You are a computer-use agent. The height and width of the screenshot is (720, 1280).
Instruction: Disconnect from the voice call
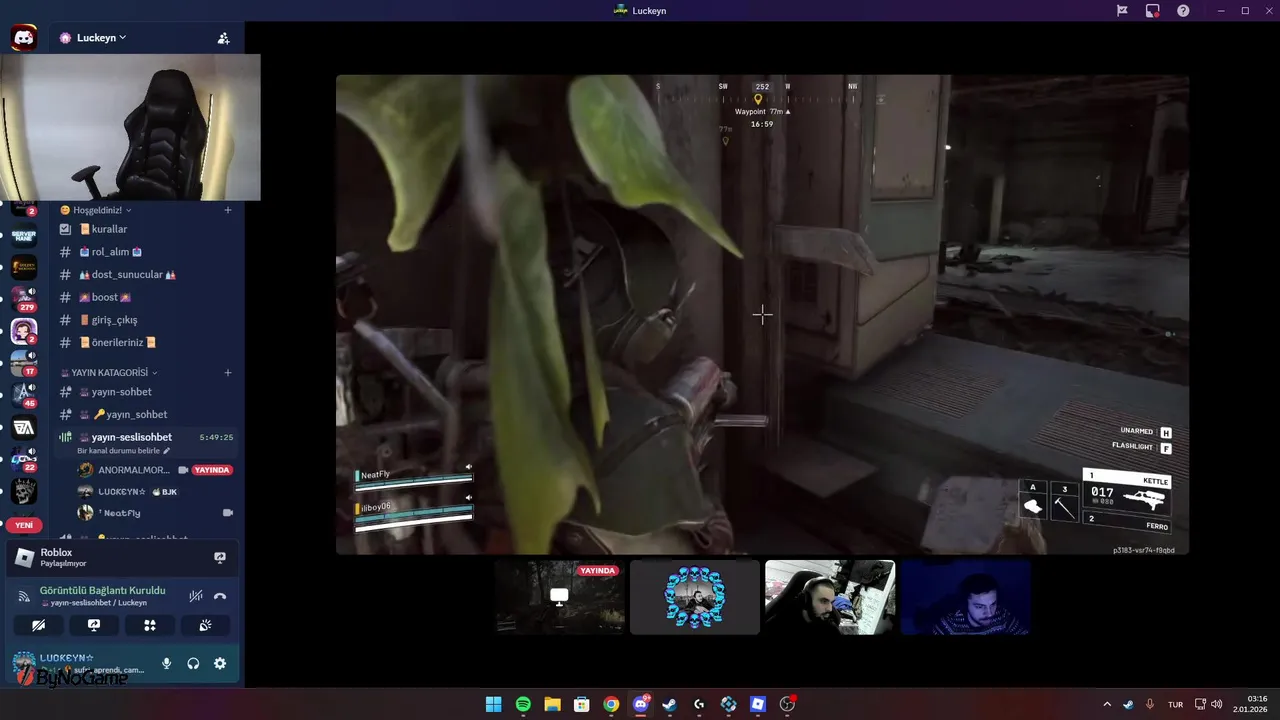click(220, 596)
